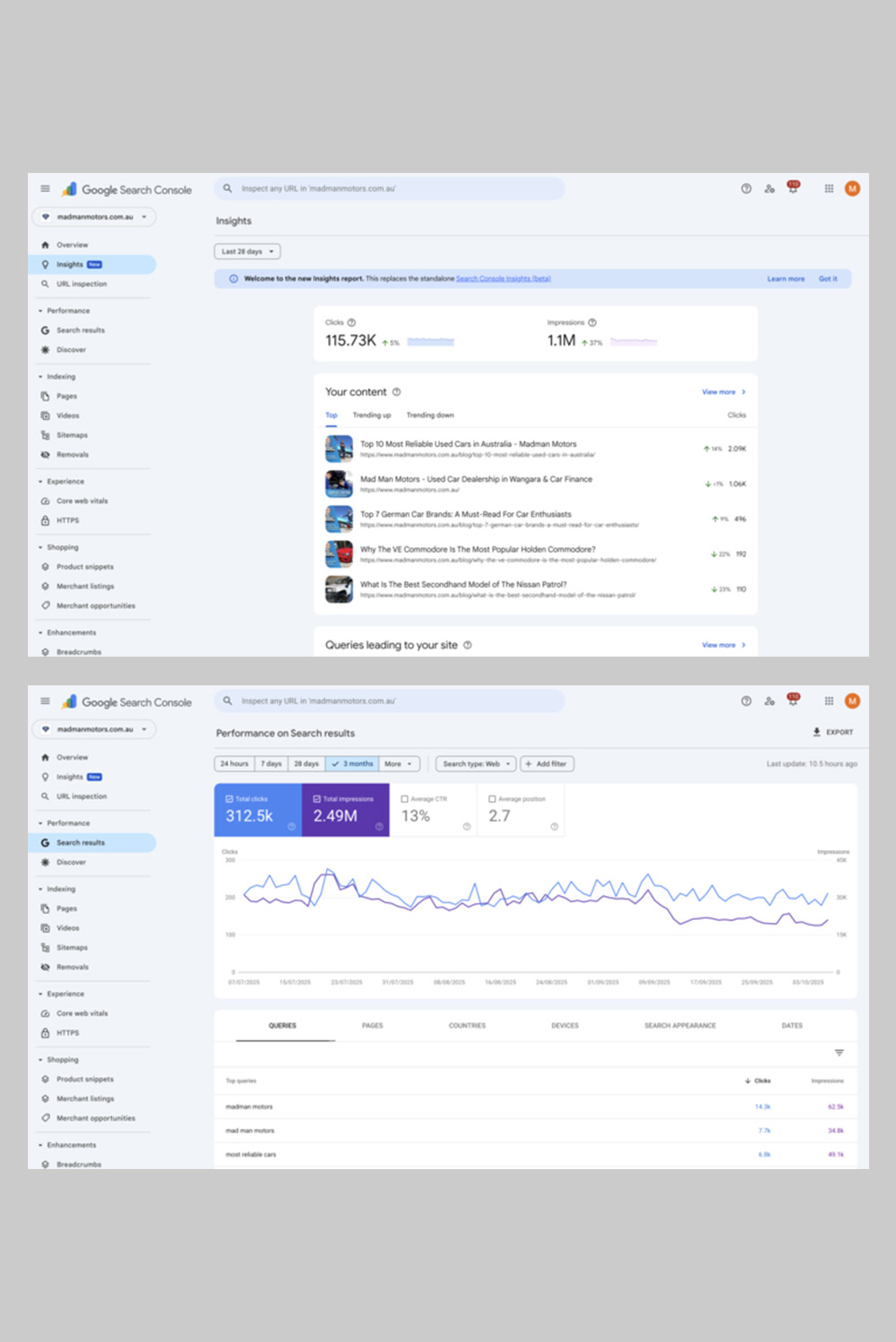Open the Last 28 days date dropdown
The height and width of the screenshot is (1342, 896).
[x=247, y=252]
